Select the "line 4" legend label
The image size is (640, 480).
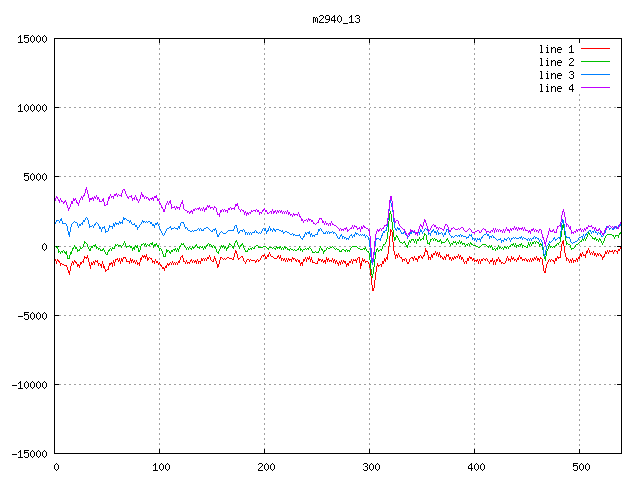point(557,88)
